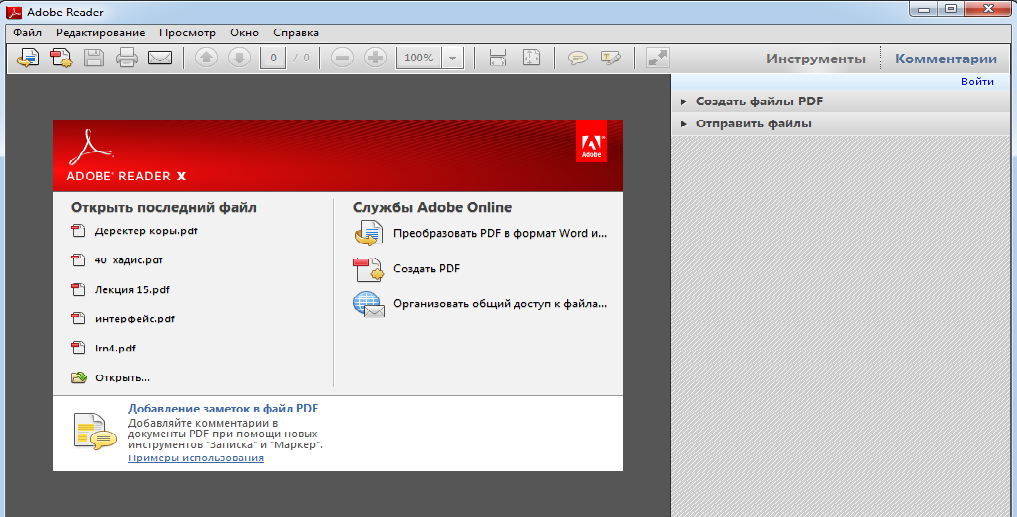Image resolution: width=1017 pixels, height=517 pixels.
Task: Click the Создать PDF online service link
Action: tap(427, 269)
